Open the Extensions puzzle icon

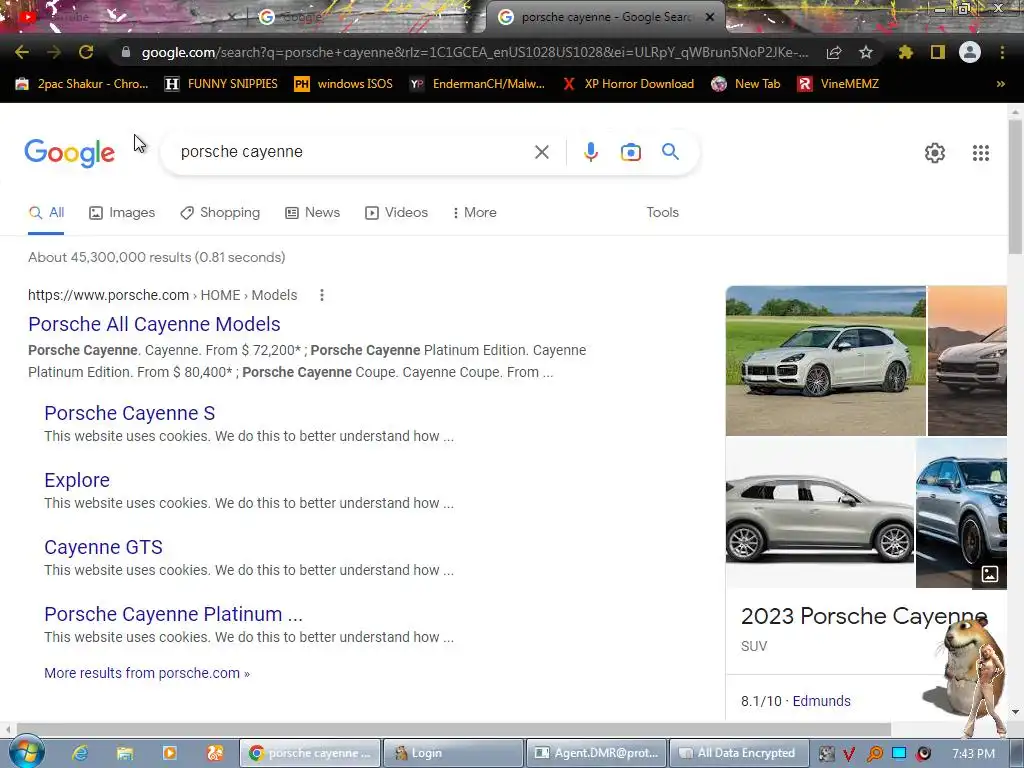905,52
